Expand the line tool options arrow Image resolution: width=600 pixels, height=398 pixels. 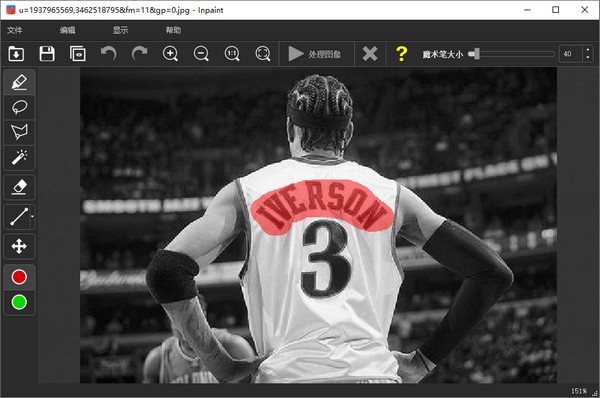point(32,217)
